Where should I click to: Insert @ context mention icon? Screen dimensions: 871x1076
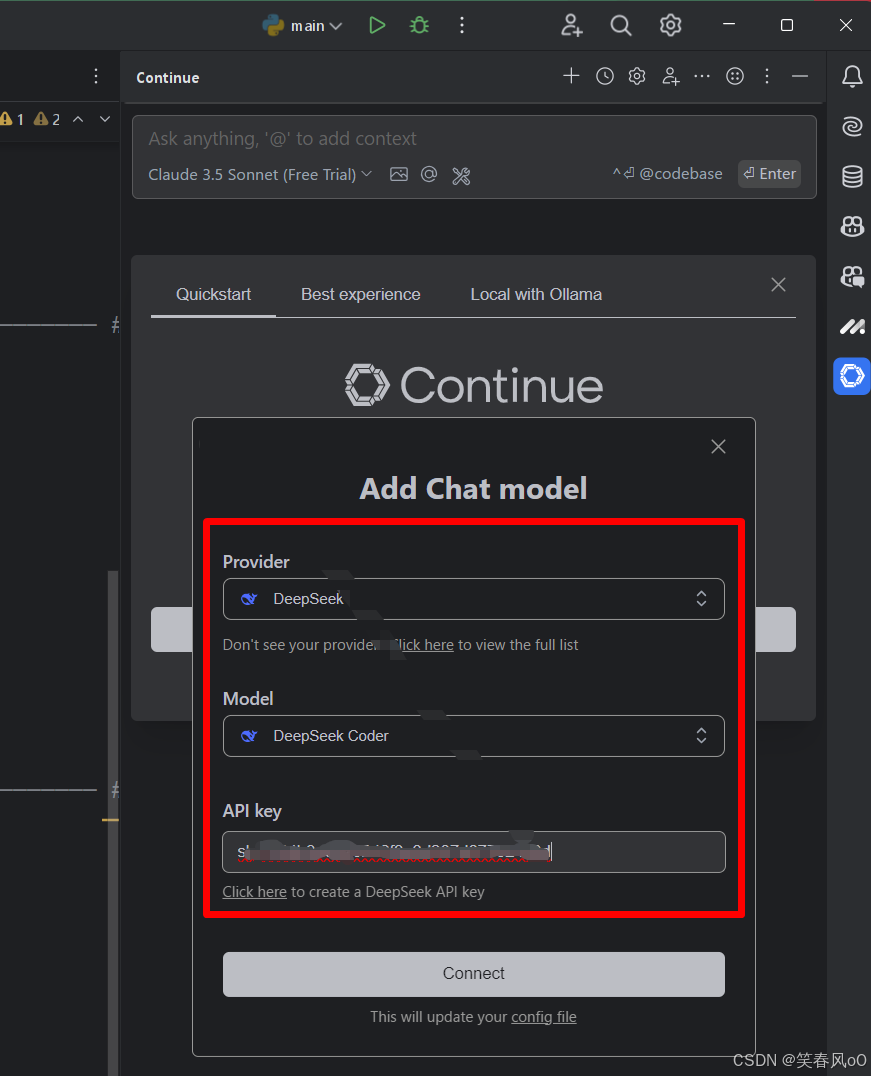[x=429, y=174]
